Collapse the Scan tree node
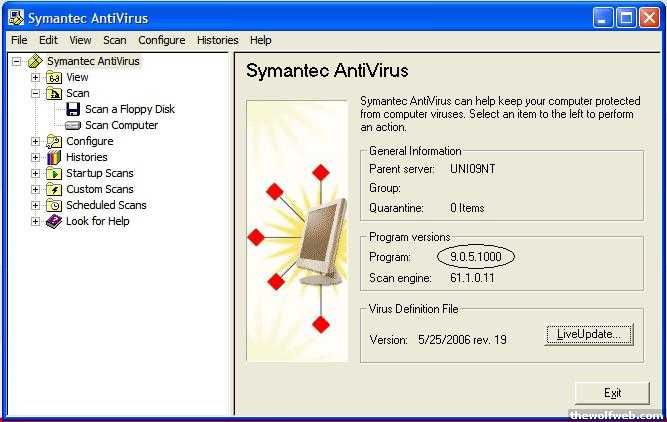The height and width of the screenshot is (422, 667). (36, 93)
